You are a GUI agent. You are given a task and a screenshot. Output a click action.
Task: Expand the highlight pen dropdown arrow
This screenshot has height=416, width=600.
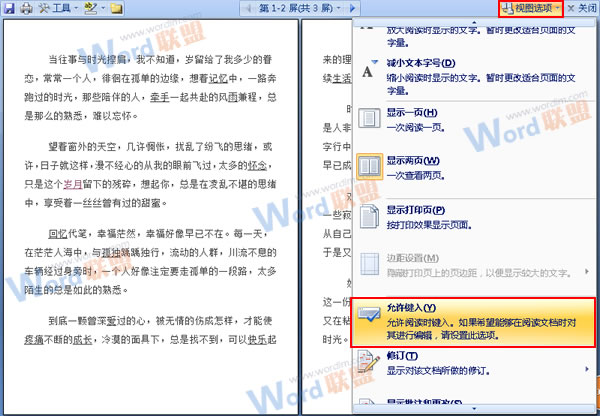[101, 8]
